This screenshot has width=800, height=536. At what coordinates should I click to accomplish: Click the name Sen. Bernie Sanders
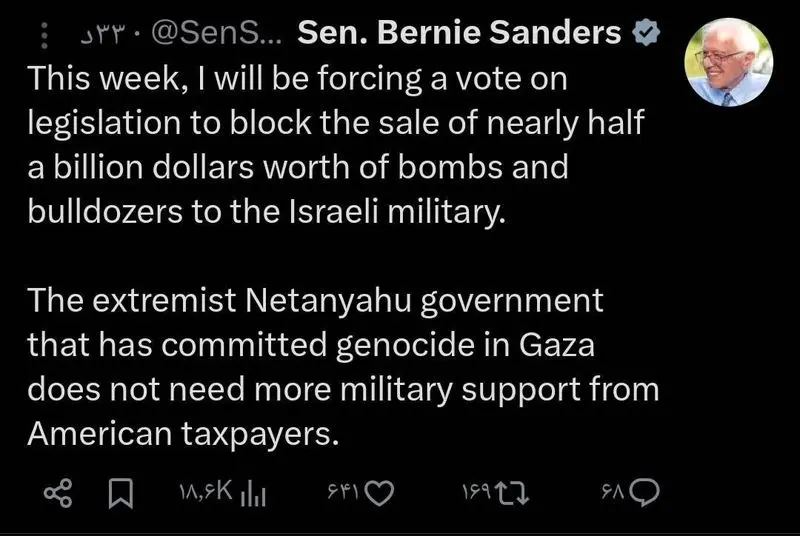[460, 35]
